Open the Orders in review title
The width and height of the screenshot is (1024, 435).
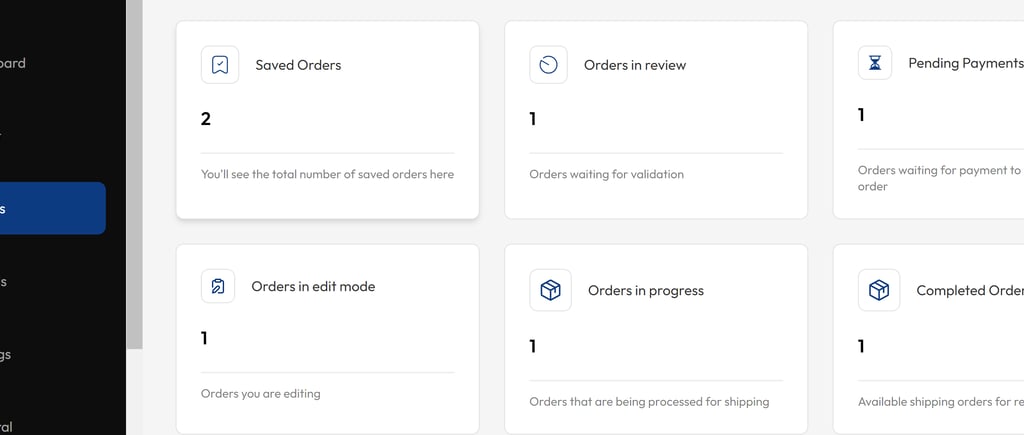click(x=635, y=65)
